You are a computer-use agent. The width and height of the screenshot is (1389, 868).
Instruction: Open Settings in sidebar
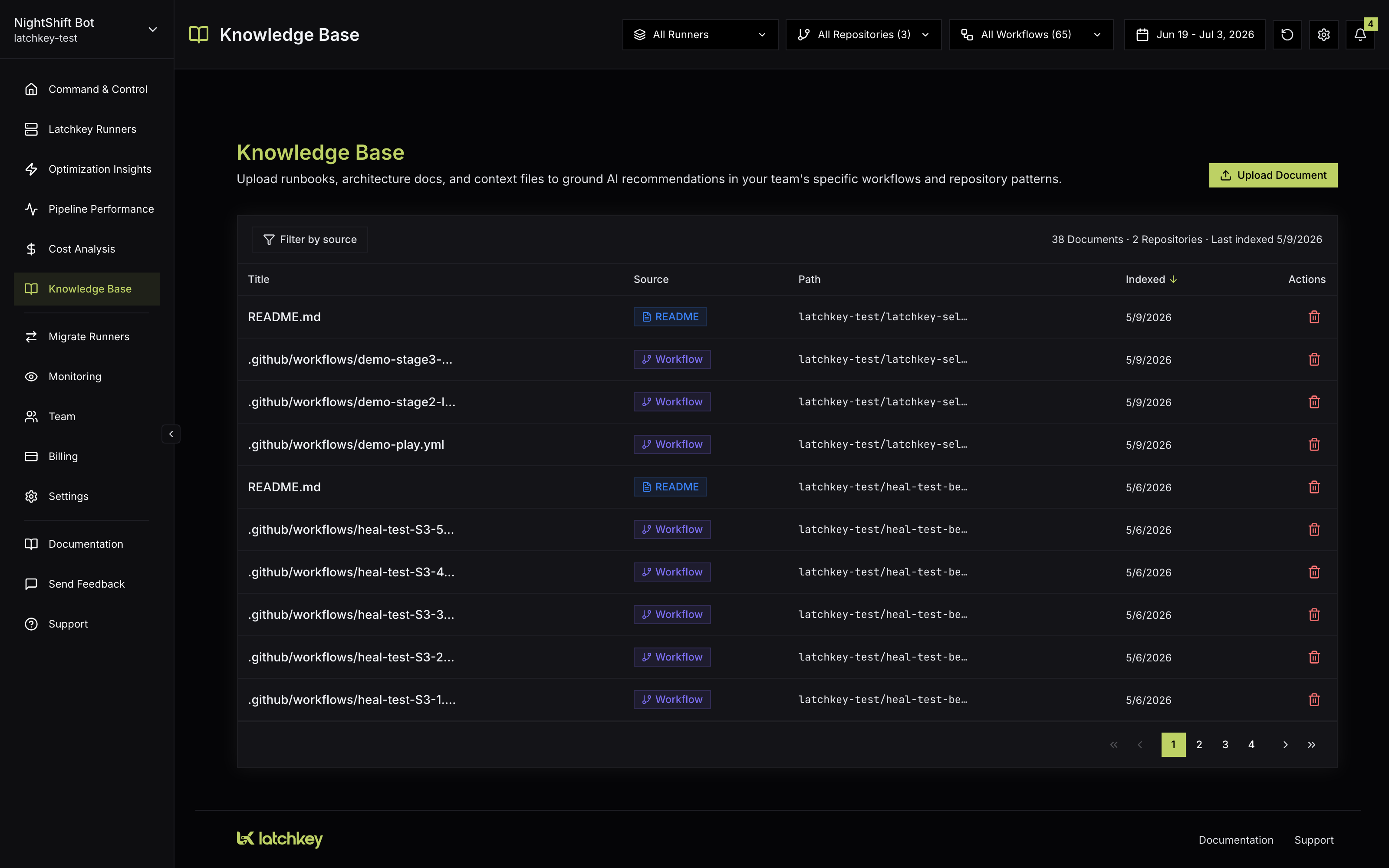point(87,496)
